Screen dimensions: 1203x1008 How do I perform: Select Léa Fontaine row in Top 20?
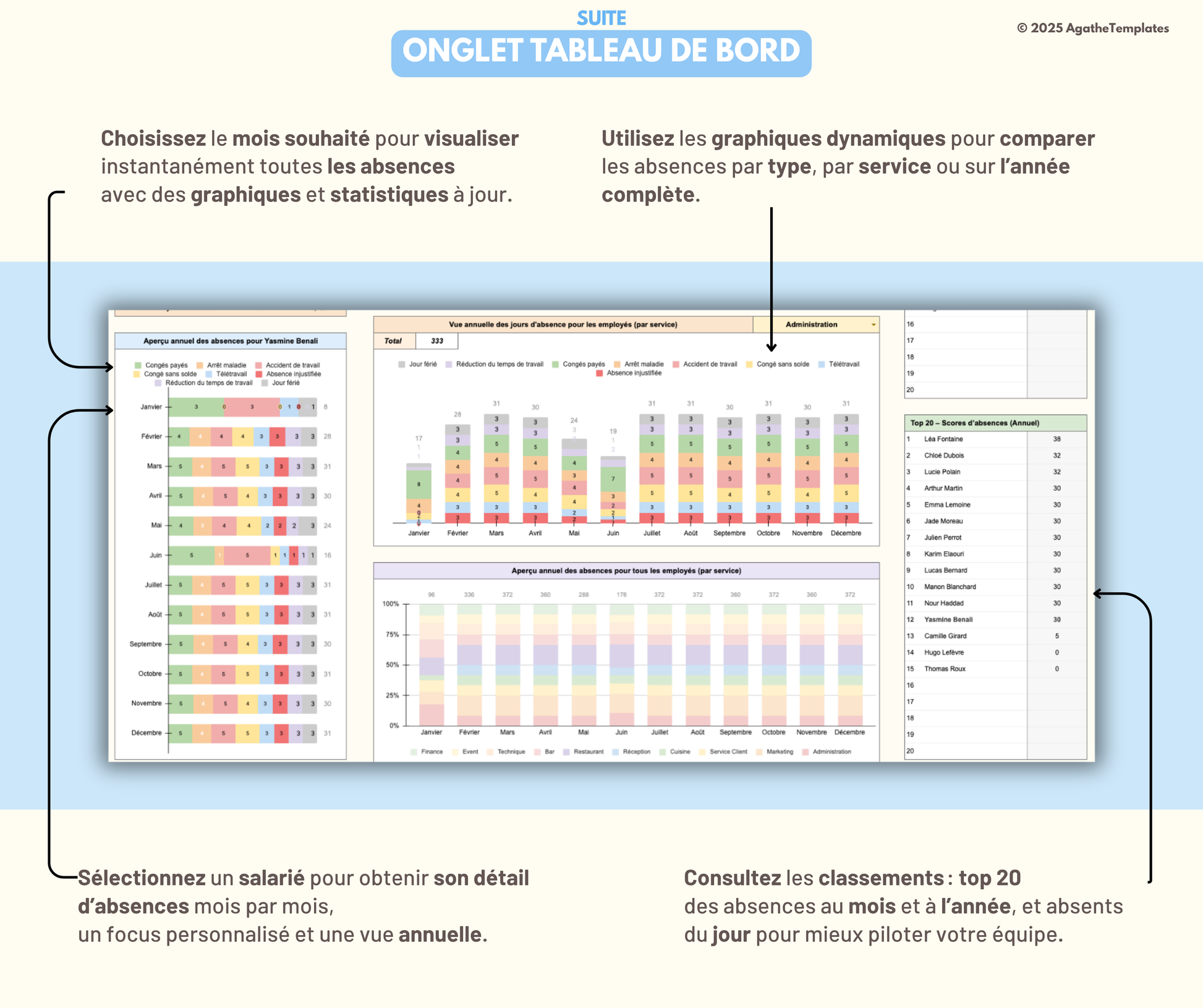click(x=943, y=439)
